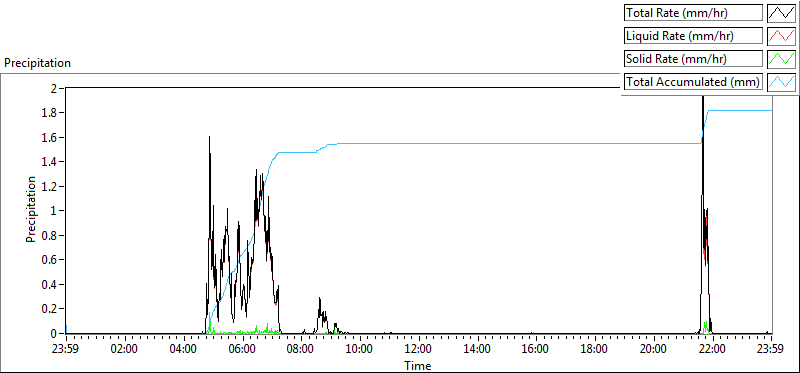
Task: Click the Precipitation graph caption above plot
Action: click(37, 63)
